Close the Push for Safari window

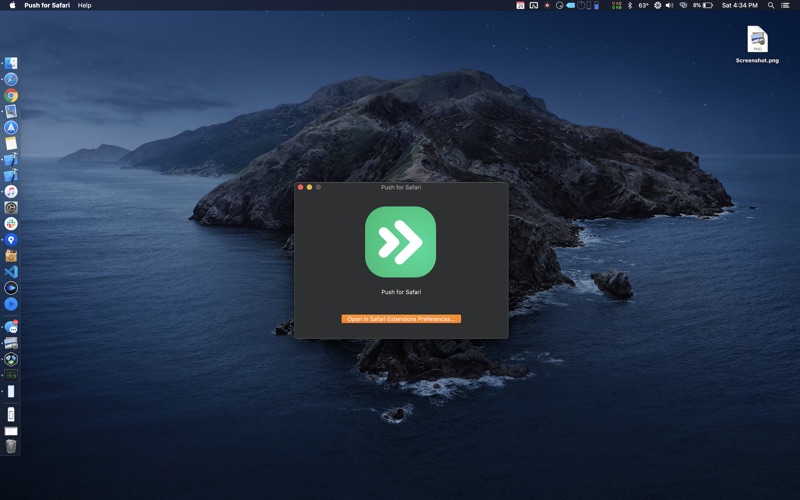point(301,187)
